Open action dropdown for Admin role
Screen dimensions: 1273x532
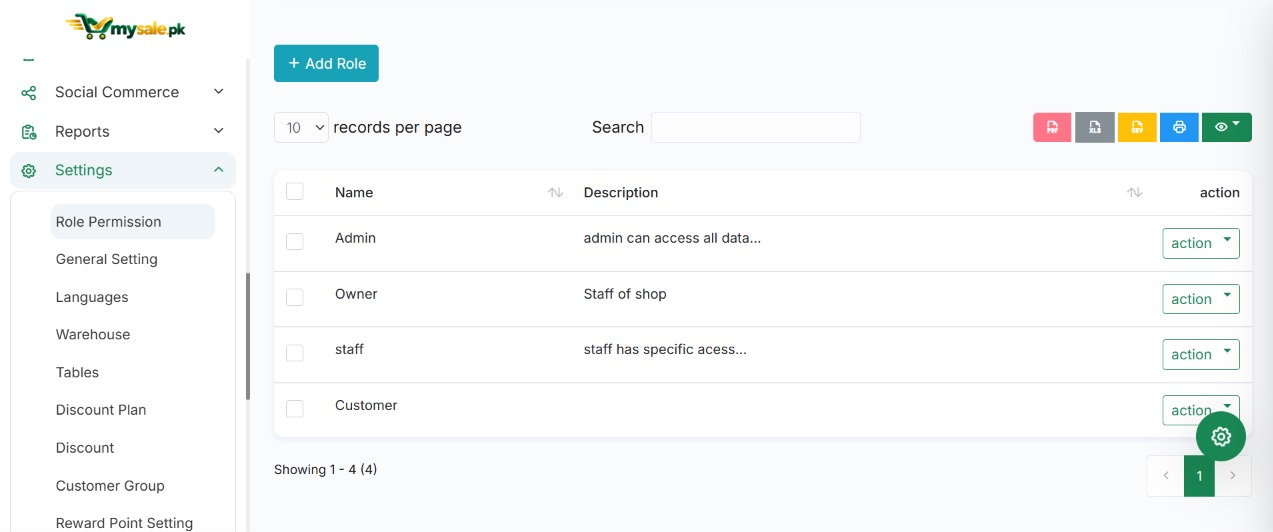[1201, 243]
